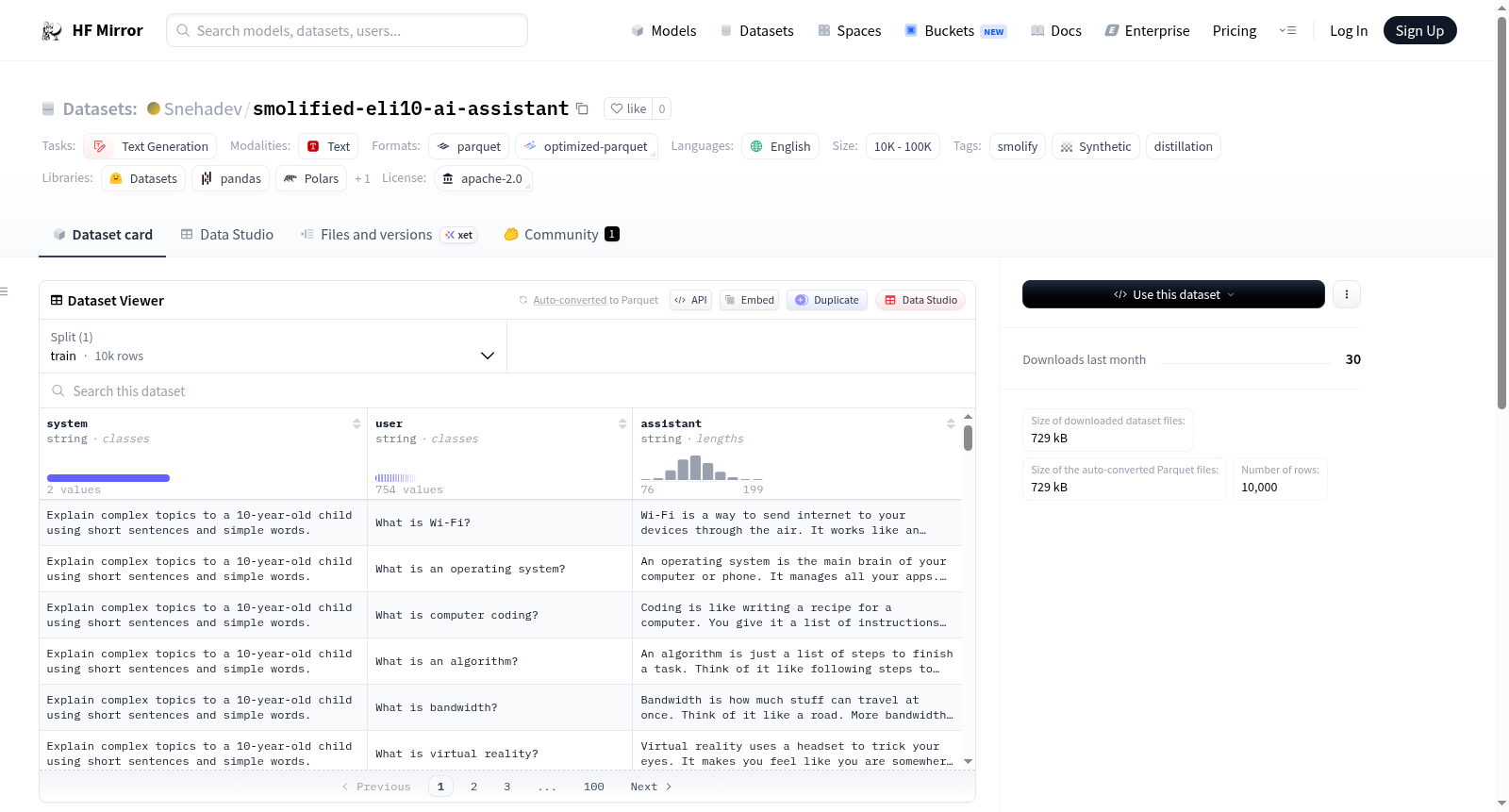Viewport: 1509px width, 812px height.
Task: Click the HF Mirror logo icon
Action: click(52, 31)
